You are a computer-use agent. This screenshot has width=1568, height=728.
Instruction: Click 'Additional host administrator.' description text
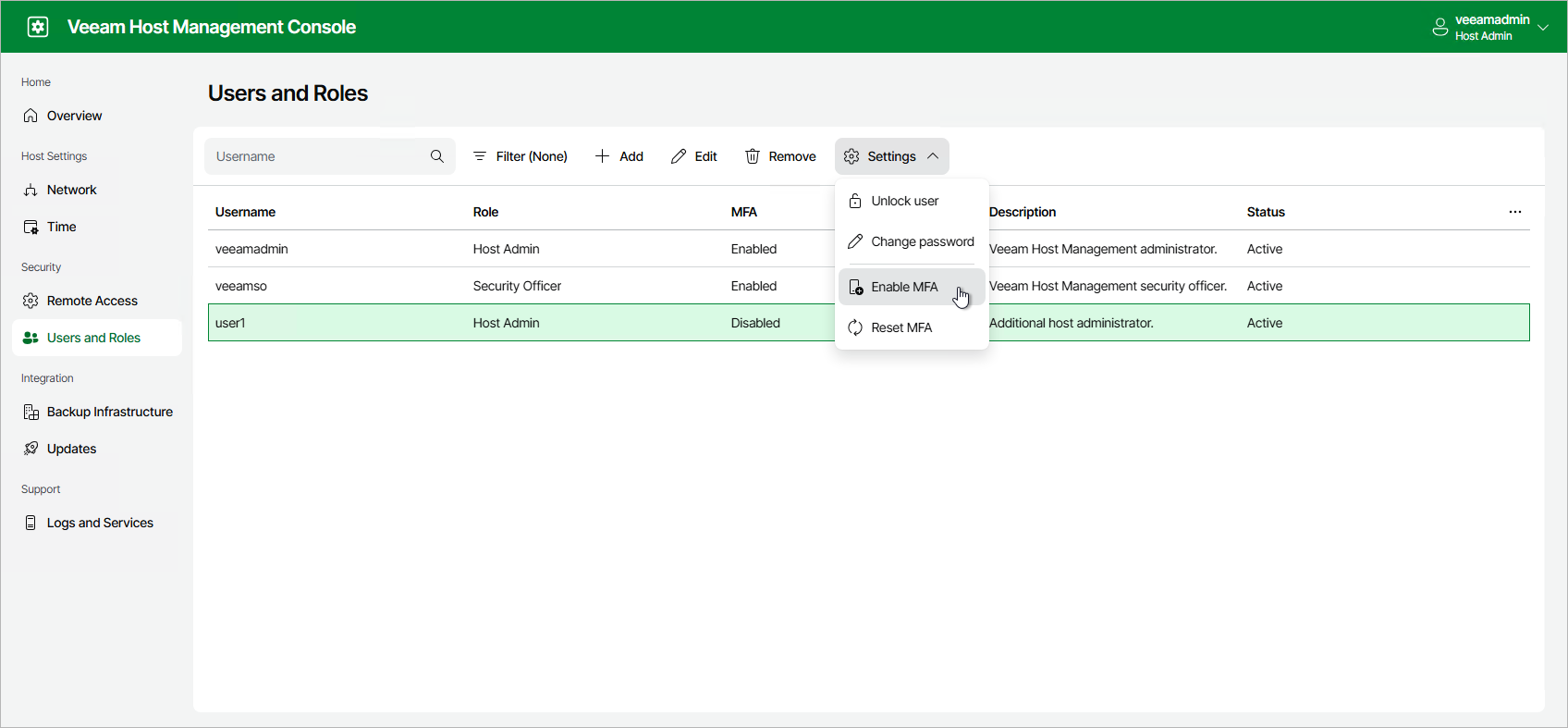tap(1072, 323)
